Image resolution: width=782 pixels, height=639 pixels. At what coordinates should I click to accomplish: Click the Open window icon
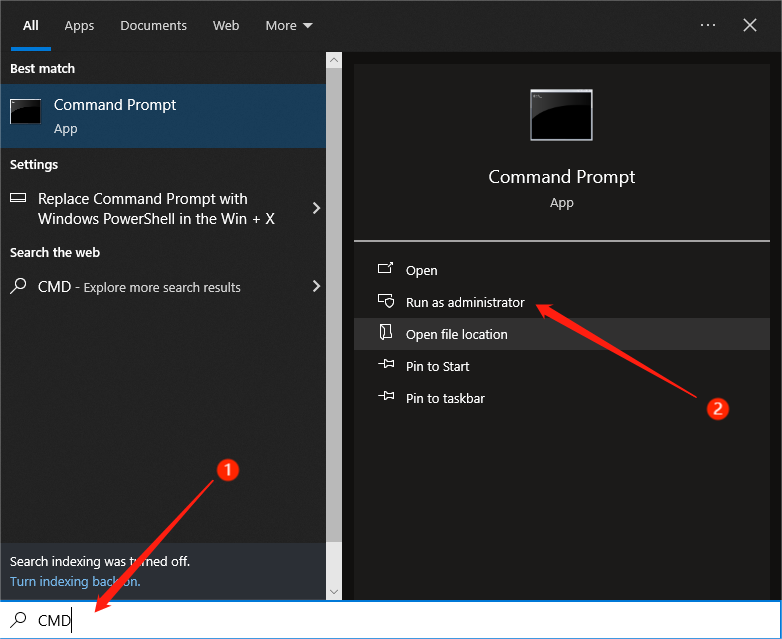point(385,269)
